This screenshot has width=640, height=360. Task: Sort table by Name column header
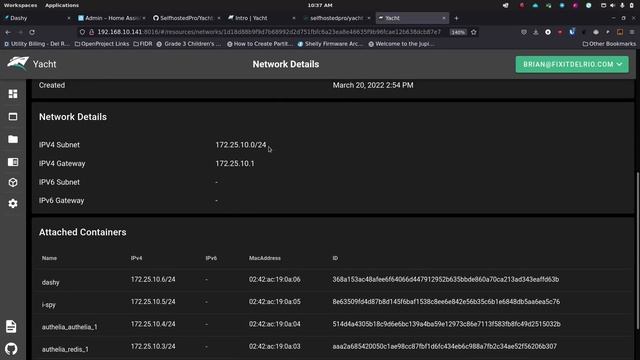[x=49, y=258]
